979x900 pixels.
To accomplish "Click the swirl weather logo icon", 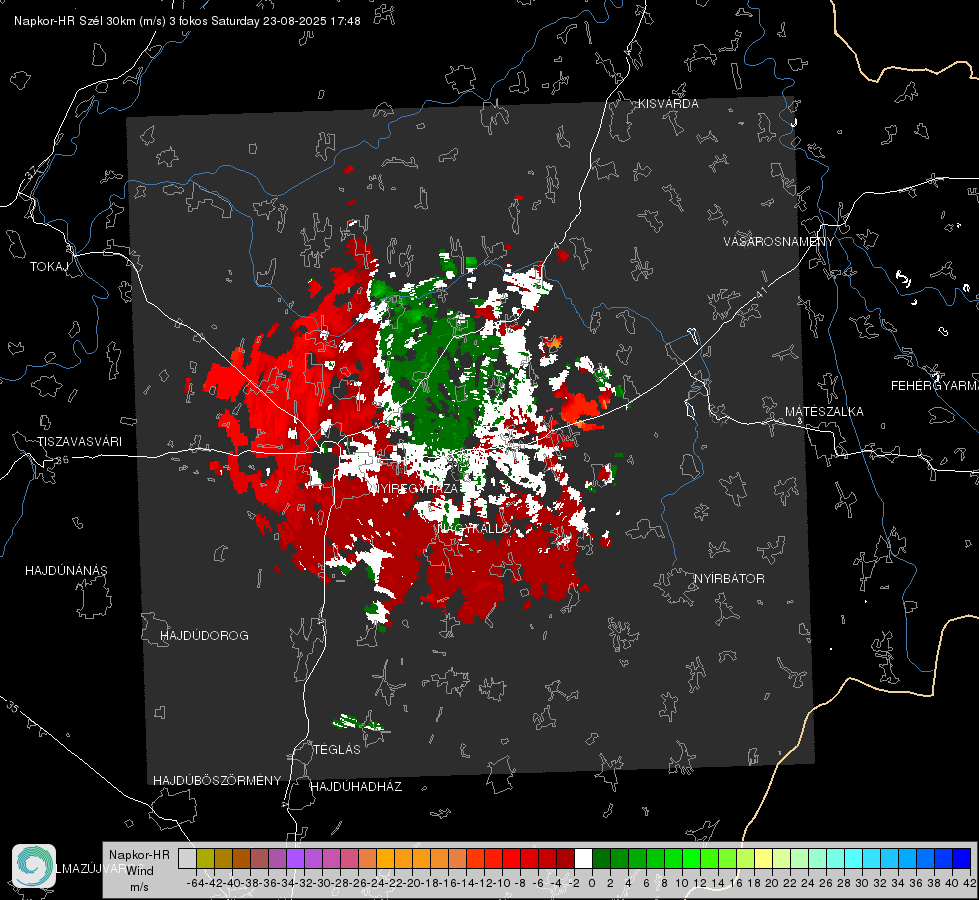I will (x=34, y=866).
